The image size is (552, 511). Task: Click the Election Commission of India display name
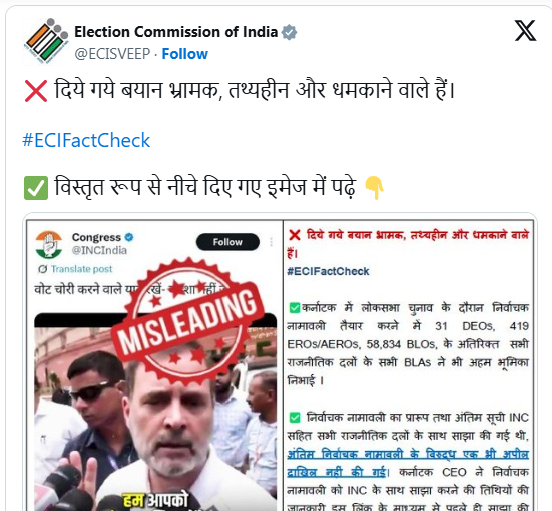point(176,32)
